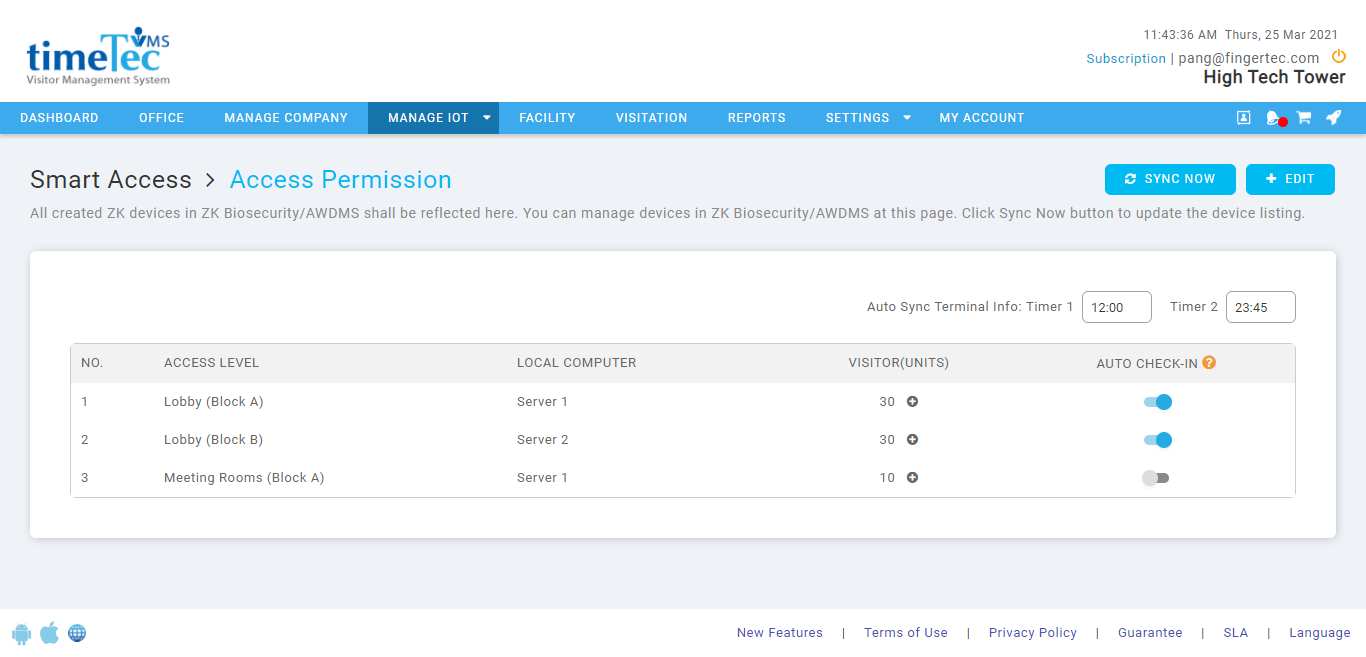This screenshot has width=1366, height=657.
Task: Click the Access Level column header
Action: pos(211,363)
